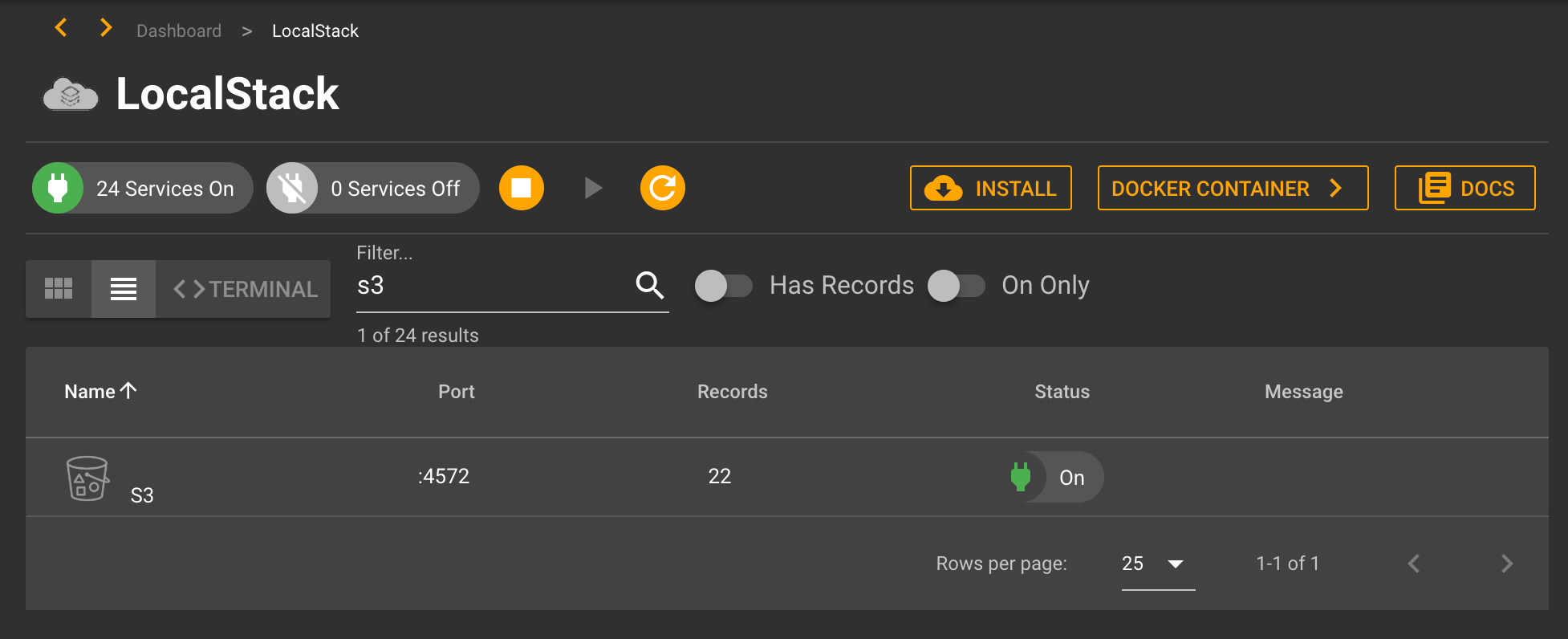Click the 1 of 24 results text
The image size is (1568, 639).
(x=418, y=336)
